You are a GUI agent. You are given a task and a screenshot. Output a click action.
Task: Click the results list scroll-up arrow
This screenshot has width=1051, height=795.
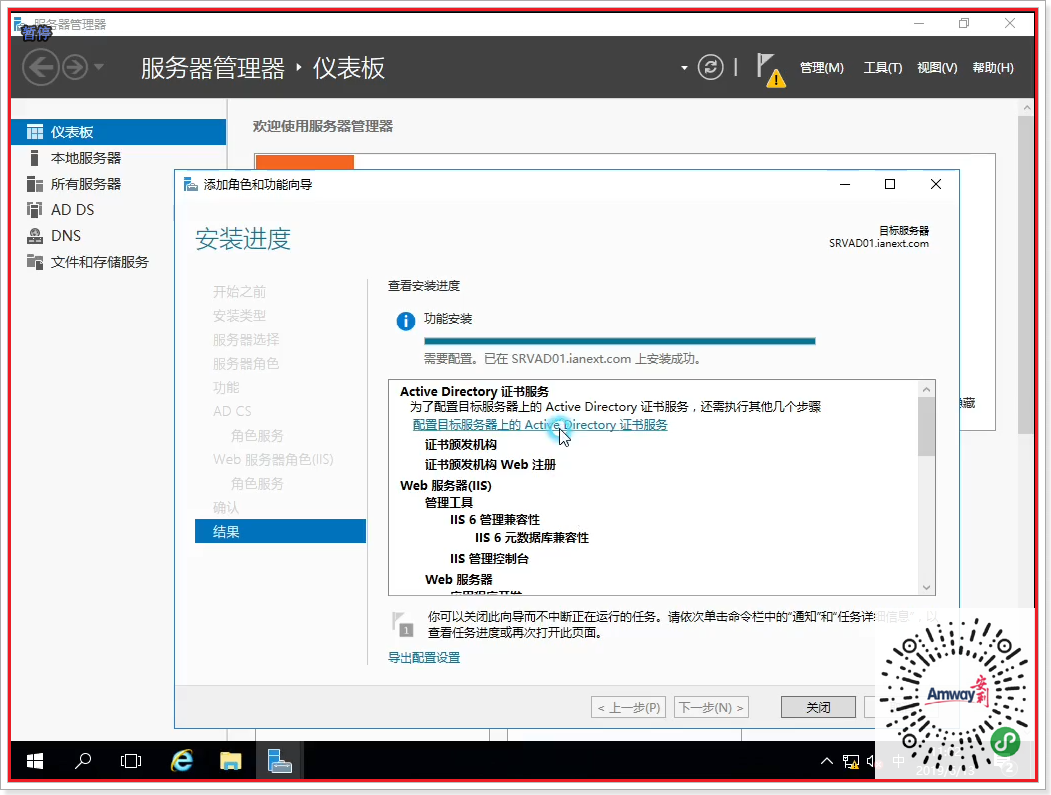(x=926, y=389)
